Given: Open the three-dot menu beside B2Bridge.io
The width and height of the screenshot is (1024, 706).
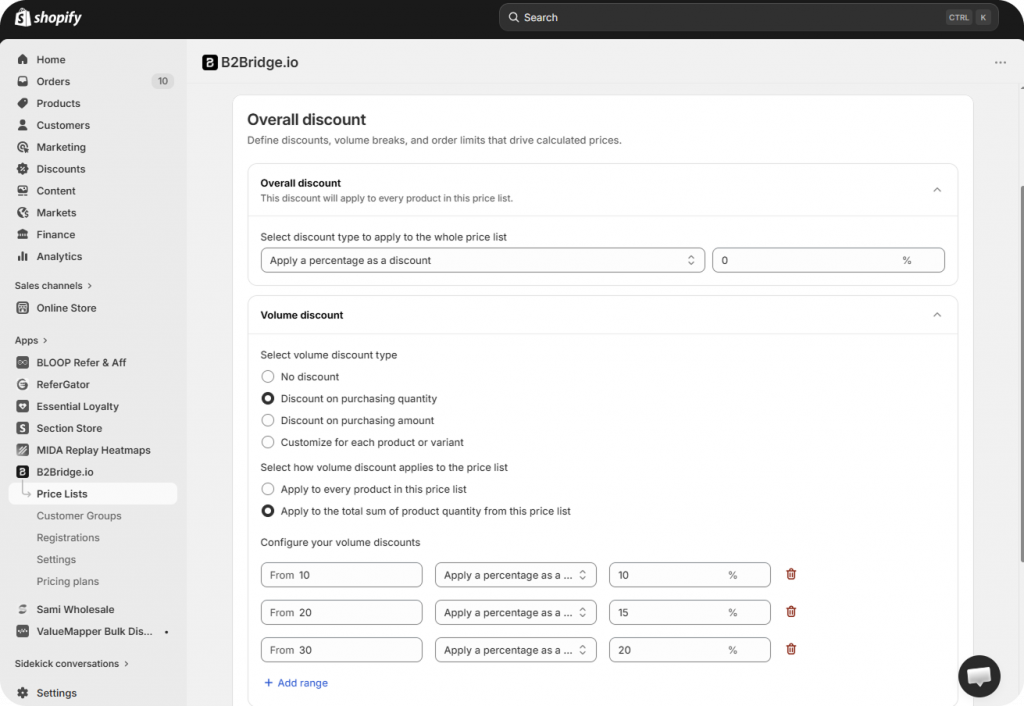Looking at the screenshot, I should 1000,63.
